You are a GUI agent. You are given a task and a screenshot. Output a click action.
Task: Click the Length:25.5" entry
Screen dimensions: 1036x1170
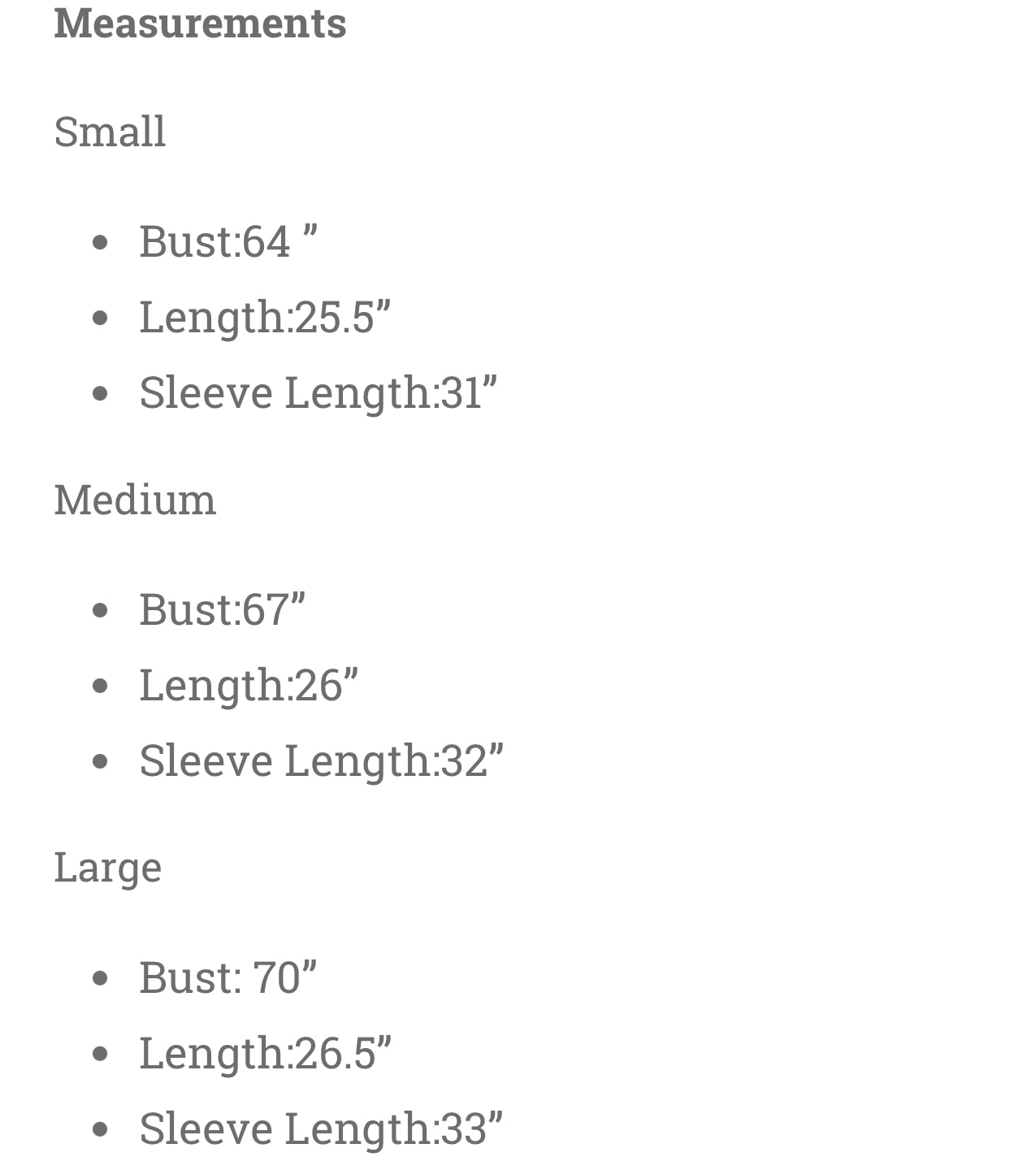265,317
